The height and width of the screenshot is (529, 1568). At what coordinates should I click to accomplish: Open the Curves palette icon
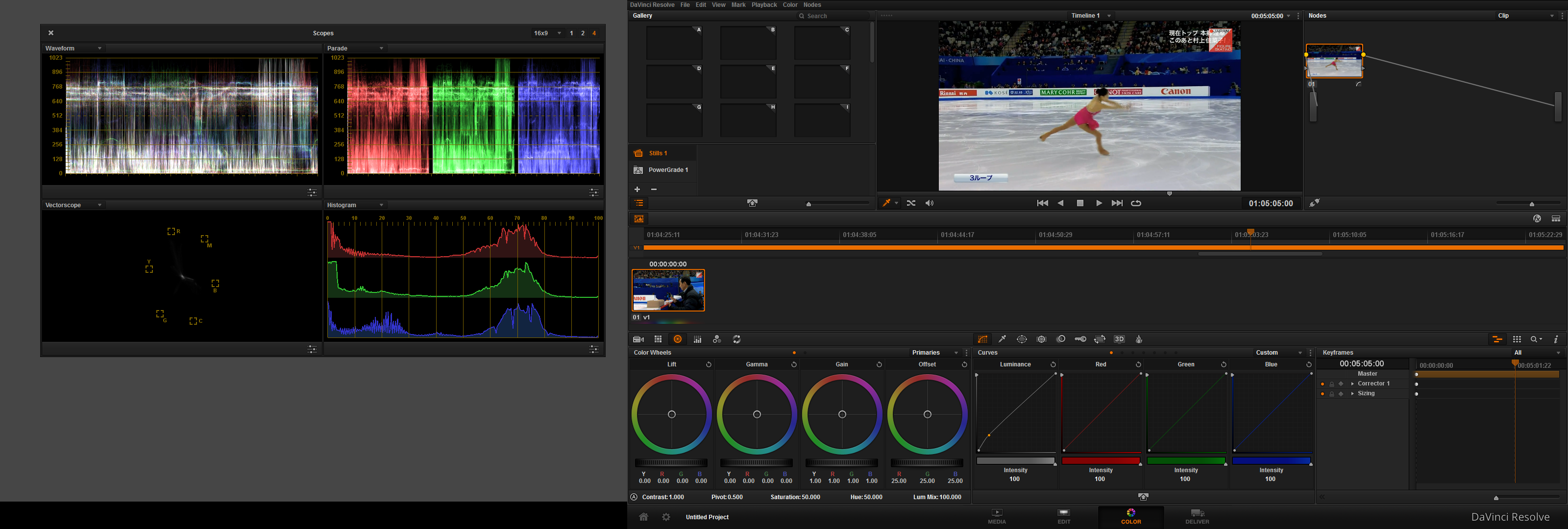[982, 339]
